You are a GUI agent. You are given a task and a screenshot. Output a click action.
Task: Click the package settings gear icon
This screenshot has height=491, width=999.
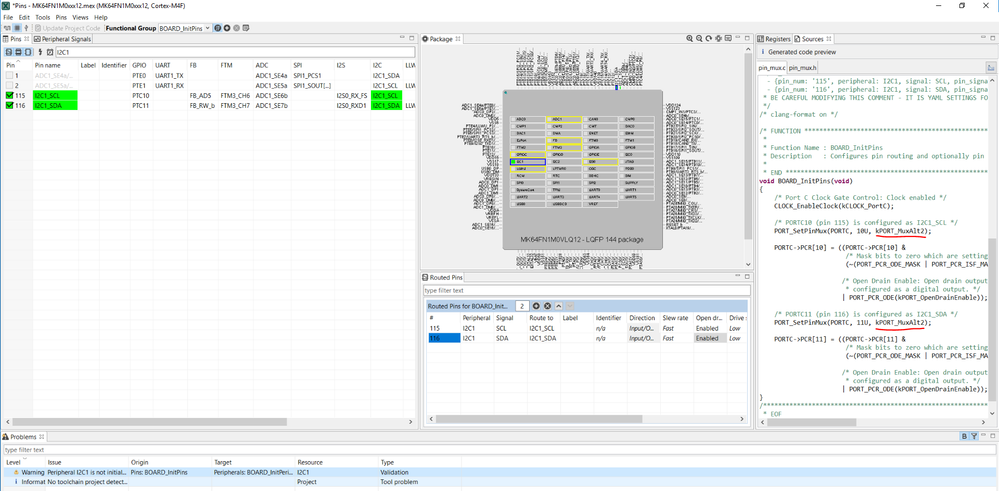tap(718, 39)
